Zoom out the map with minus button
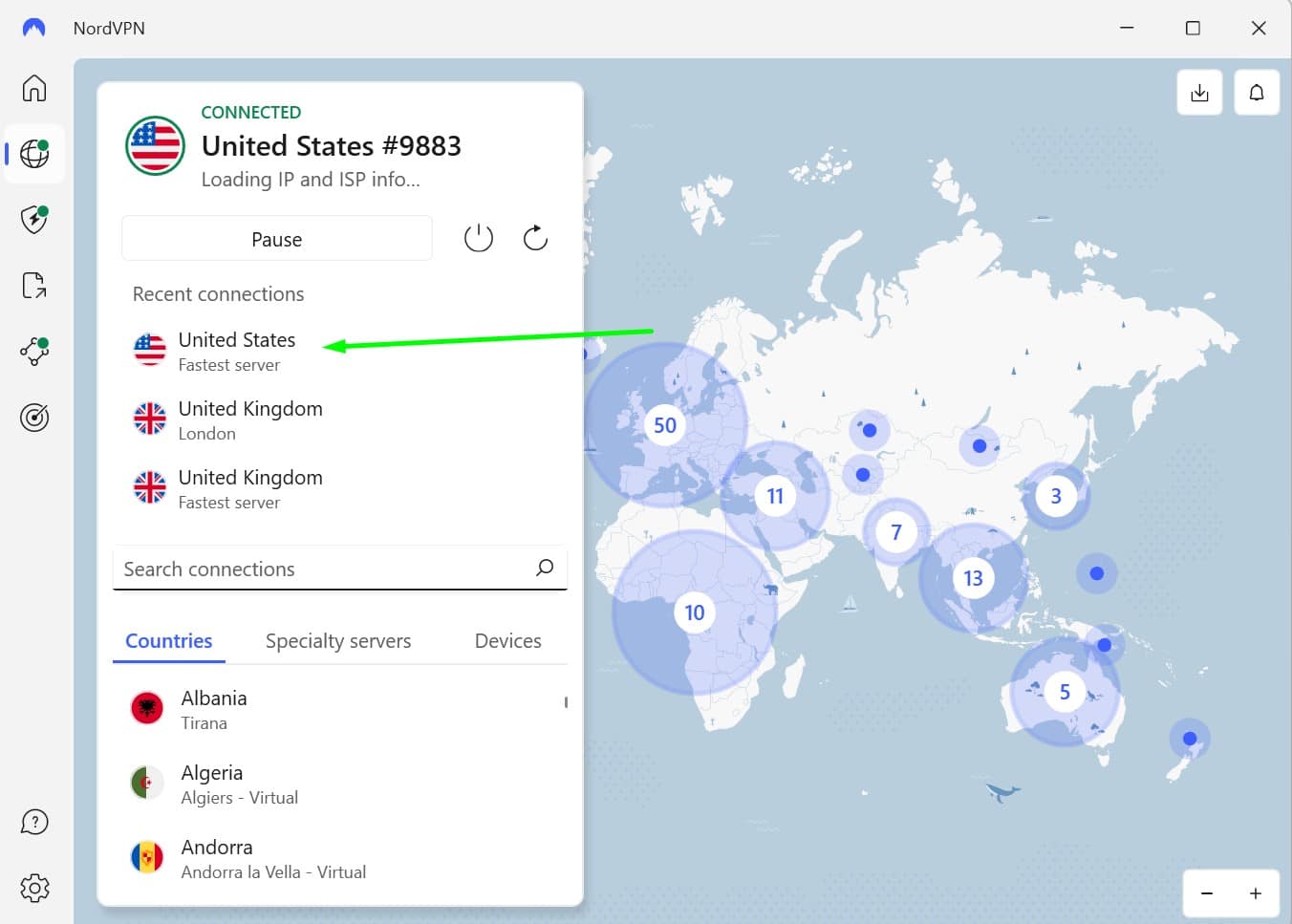Screen dimensions: 1292x924 pyautogui.click(x=1207, y=893)
